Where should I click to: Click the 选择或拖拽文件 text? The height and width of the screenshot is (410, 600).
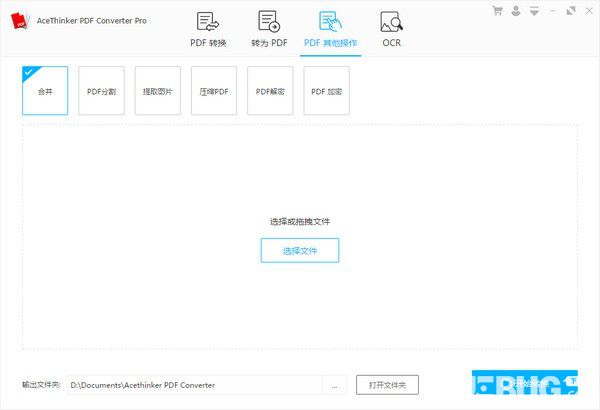(300, 221)
